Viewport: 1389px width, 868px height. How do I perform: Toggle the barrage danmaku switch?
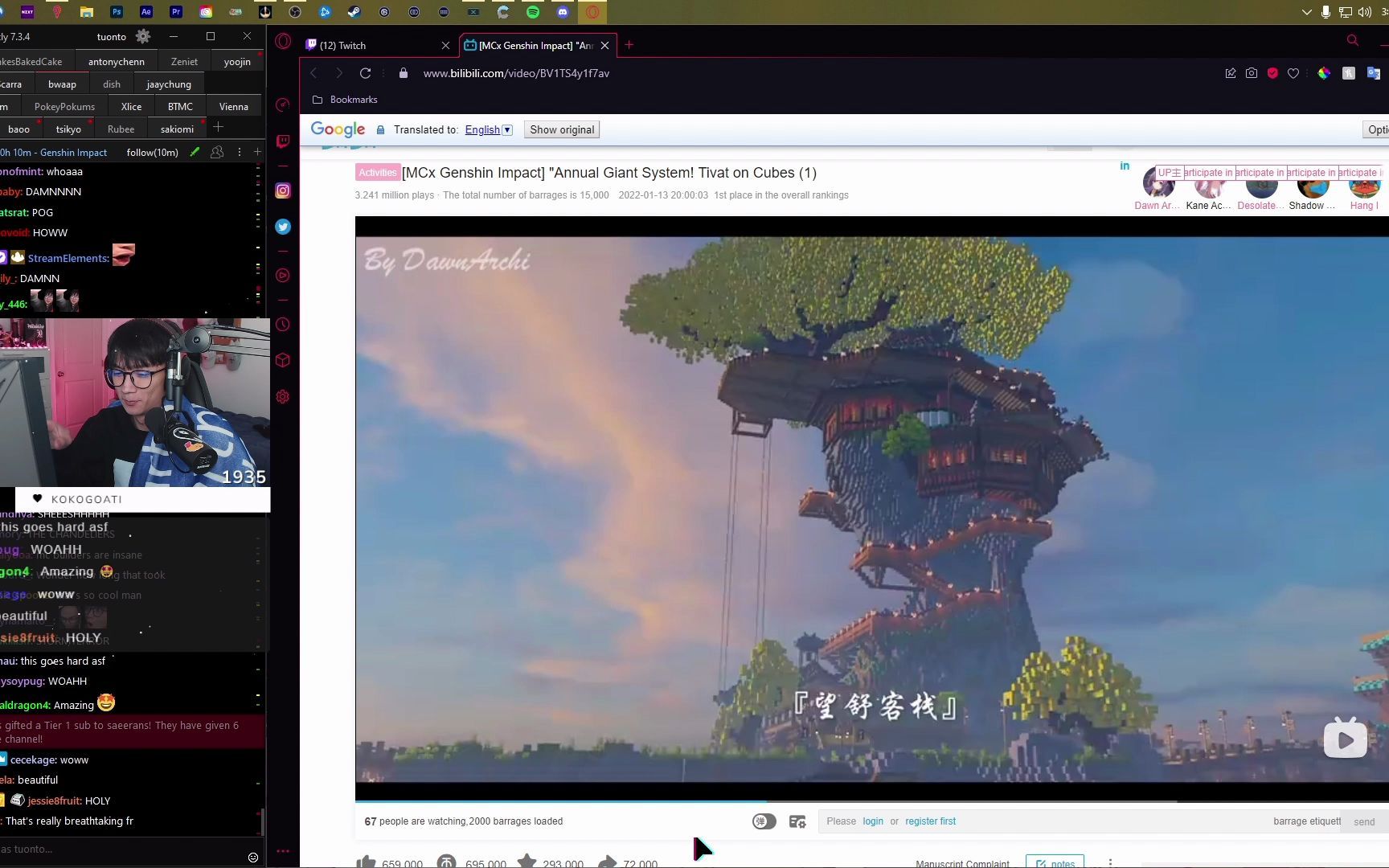pyautogui.click(x=764, y=821)
